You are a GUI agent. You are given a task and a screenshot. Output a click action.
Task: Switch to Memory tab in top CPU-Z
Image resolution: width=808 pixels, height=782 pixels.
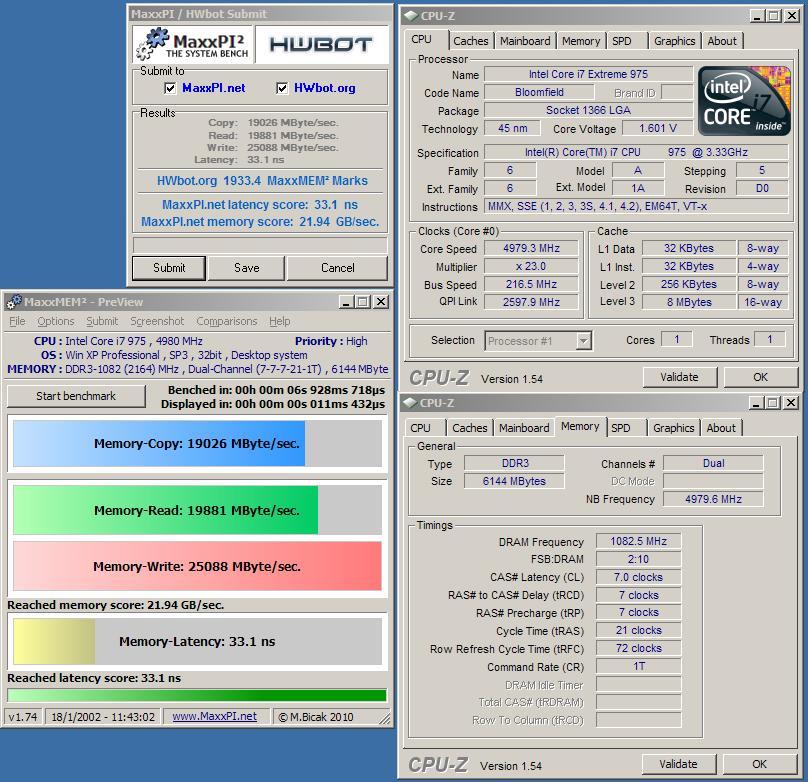pyautogui.click(x=581, y=41)
